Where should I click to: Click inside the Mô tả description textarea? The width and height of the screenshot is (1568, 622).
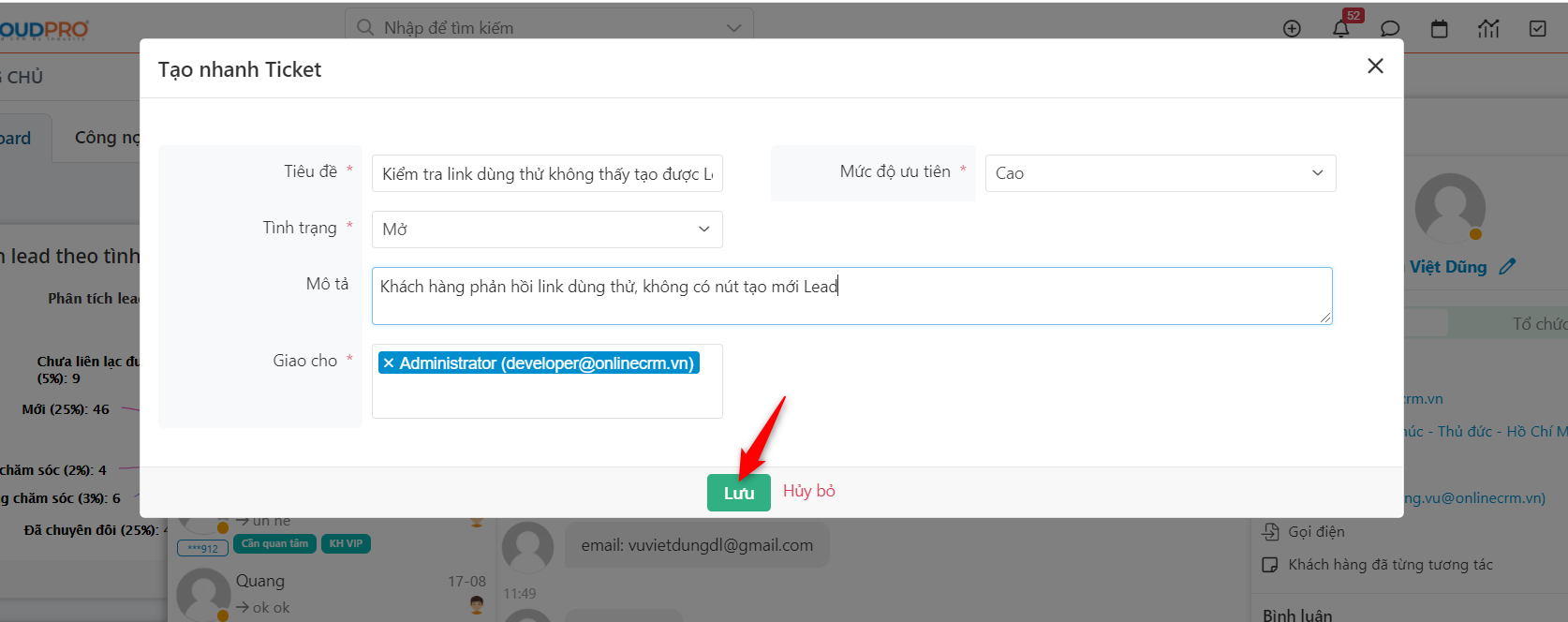click(851, 296)
